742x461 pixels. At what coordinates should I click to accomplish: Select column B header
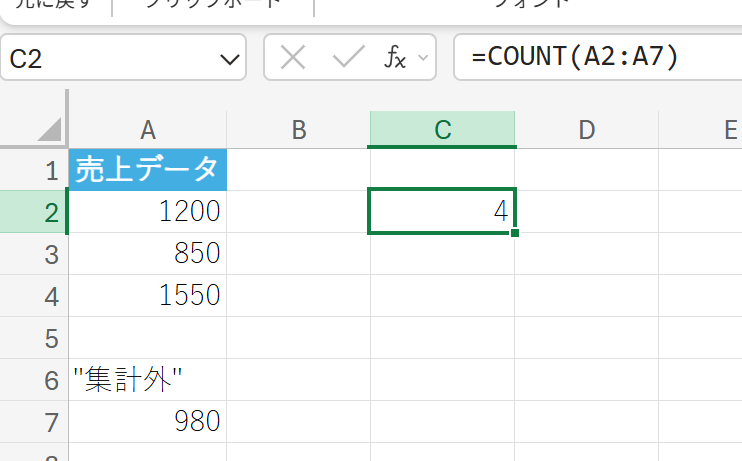coord(298,129)
